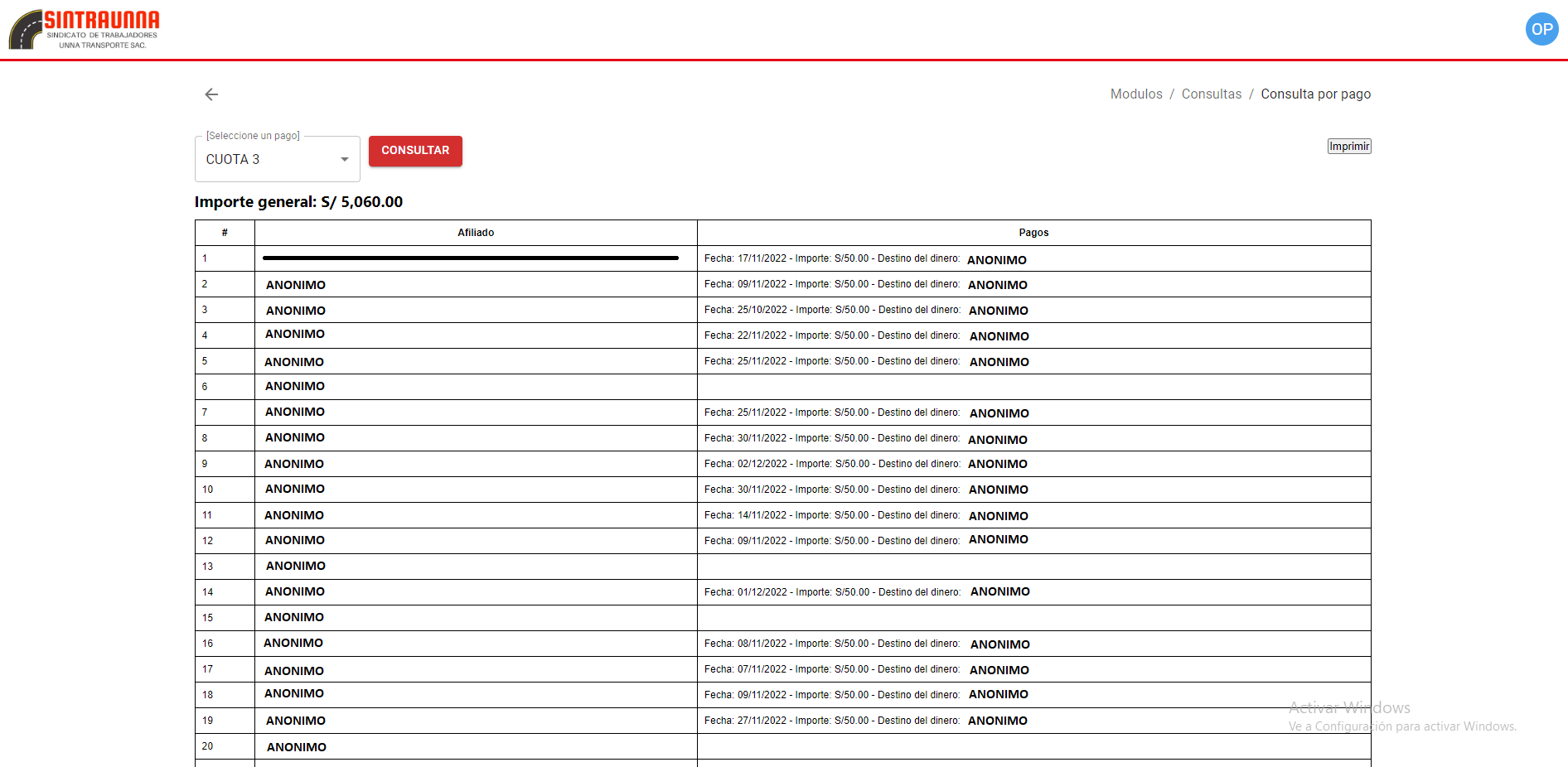Click the payment entry dated 14/11/2022
The width and height of the screenshot is (1568, 767).
(831, 515)
